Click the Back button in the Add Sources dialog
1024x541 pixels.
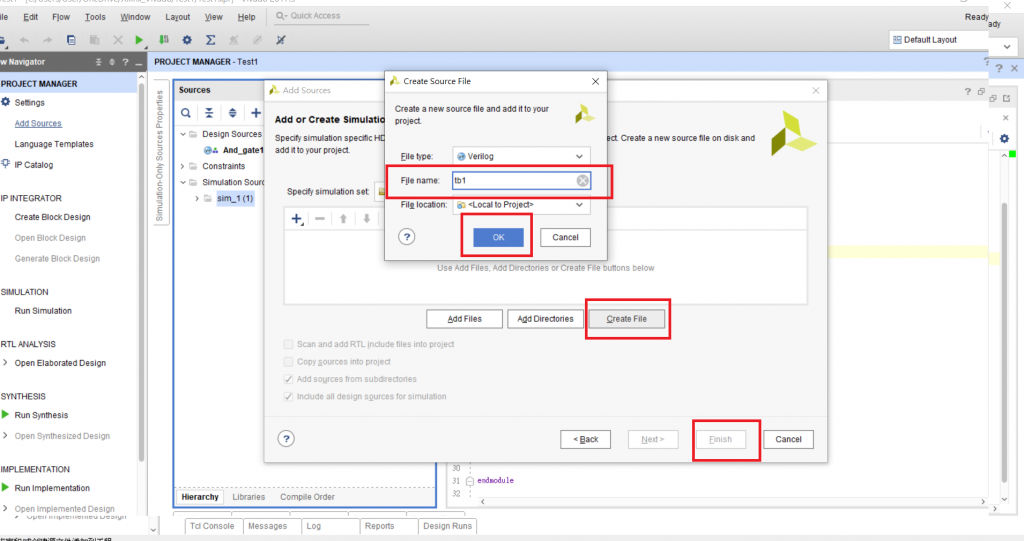[585, 439]
